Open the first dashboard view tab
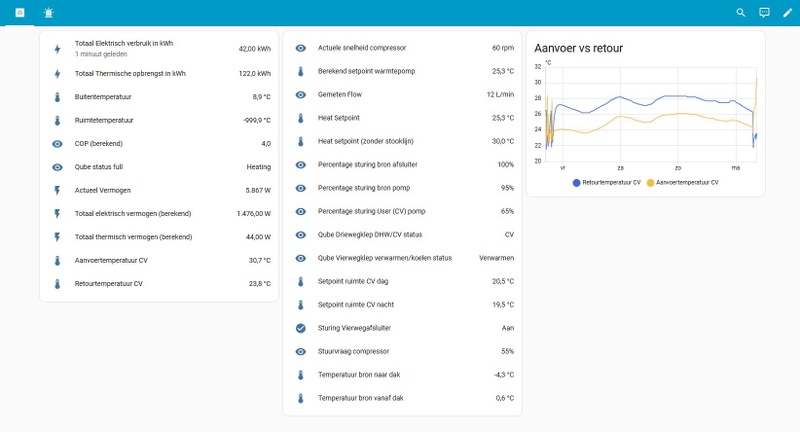The width and height of the screenshot is (800, 432). tap(20, 12)
